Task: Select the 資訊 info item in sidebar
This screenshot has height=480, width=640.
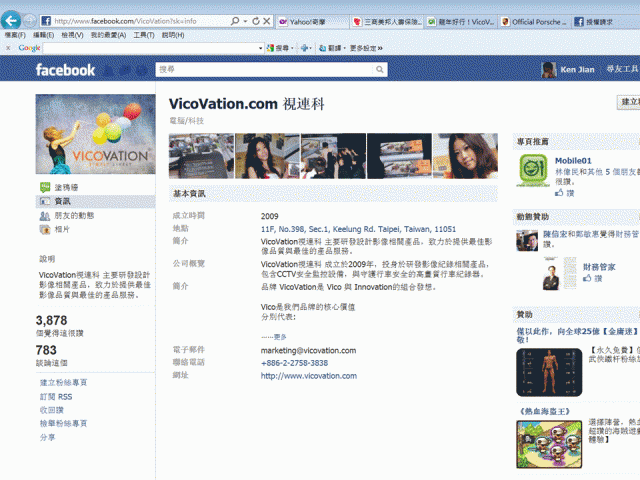Action: pyautogui.click(x=62, y=201)
